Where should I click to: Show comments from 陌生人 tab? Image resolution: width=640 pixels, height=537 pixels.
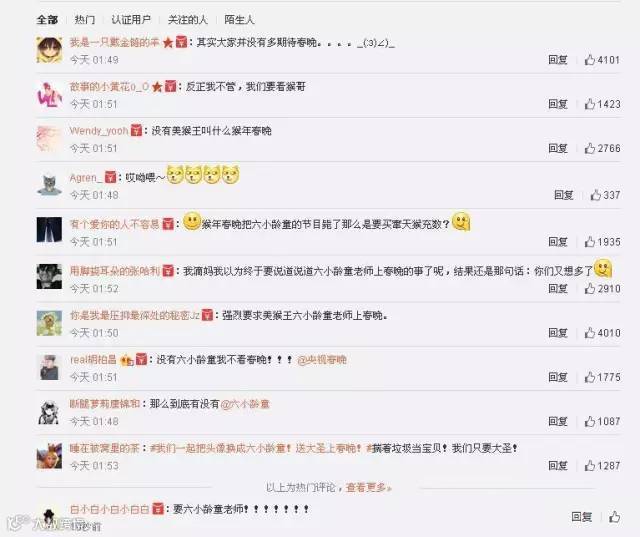pos(240,20)
